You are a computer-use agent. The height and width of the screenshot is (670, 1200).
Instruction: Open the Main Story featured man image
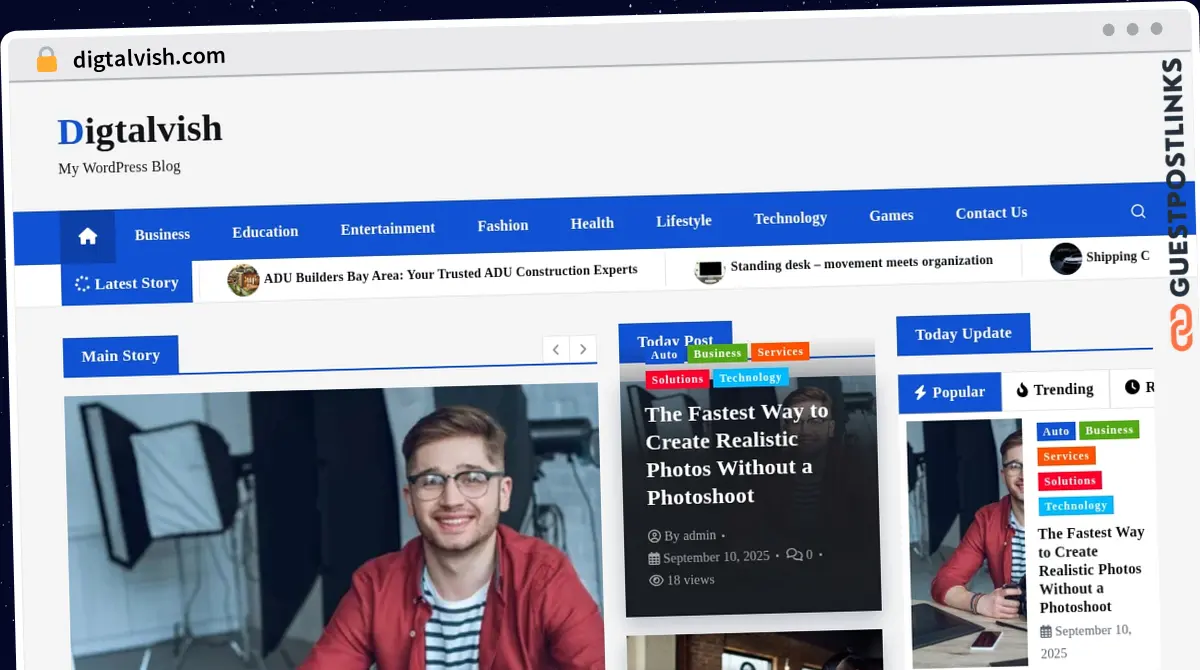click(x=332, y=528)
